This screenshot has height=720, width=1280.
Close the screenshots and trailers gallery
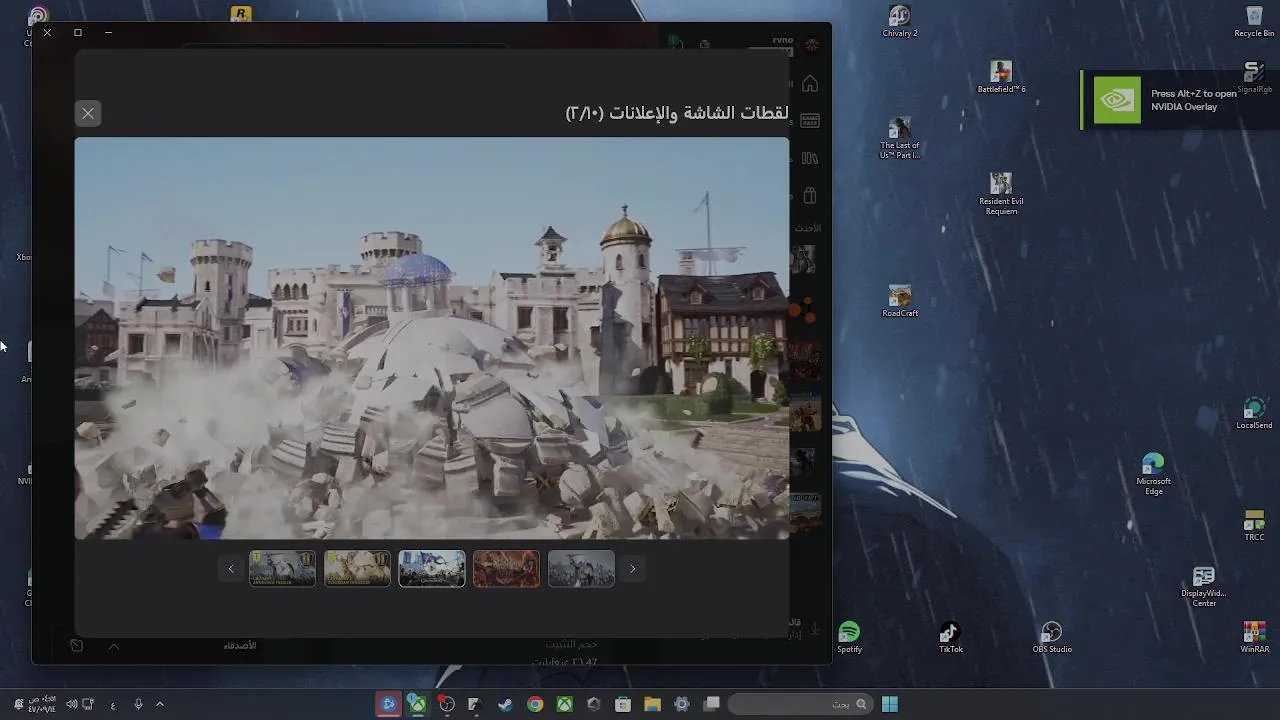point(88,113)
